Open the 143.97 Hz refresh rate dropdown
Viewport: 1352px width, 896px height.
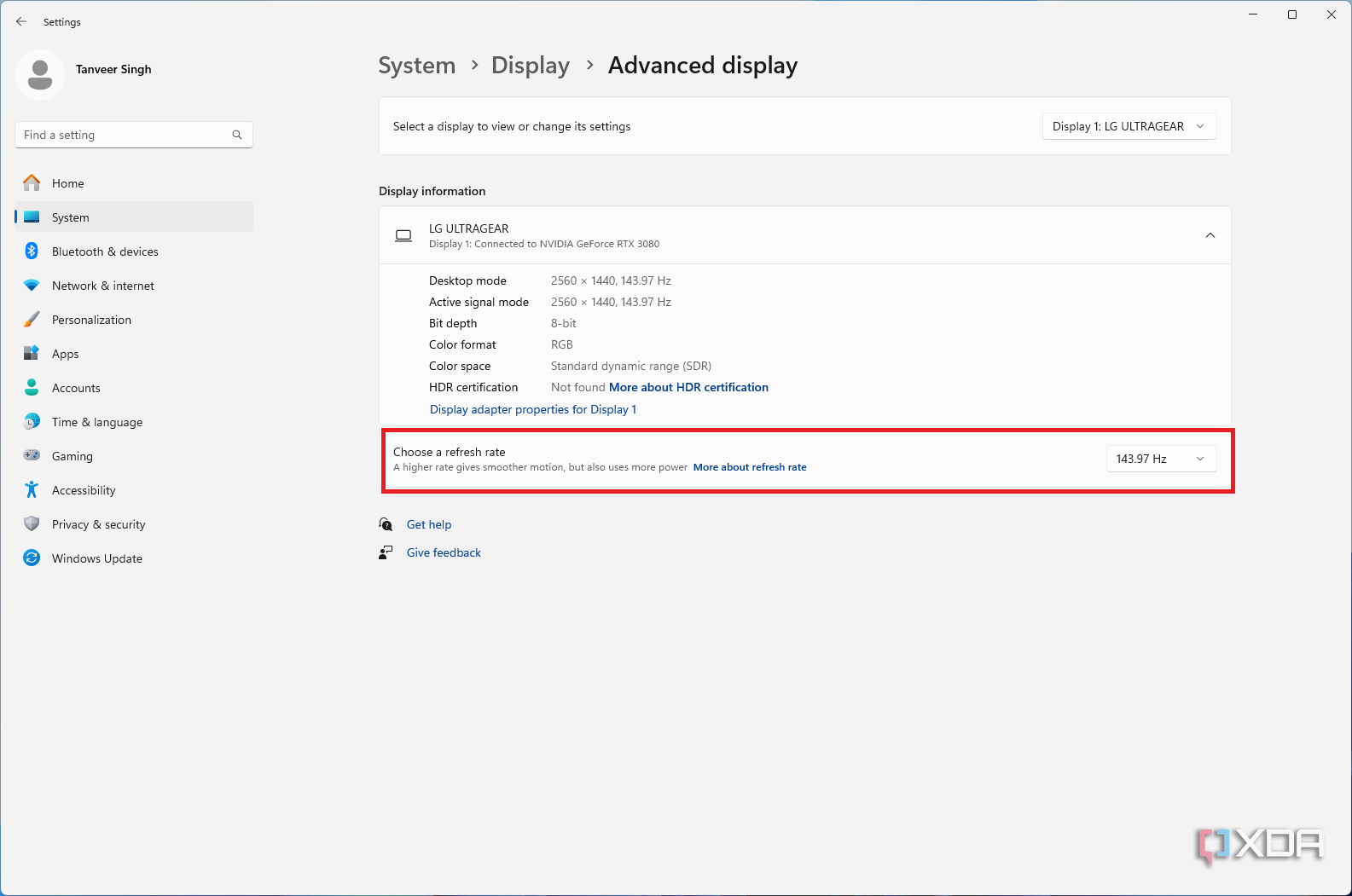pyautogui.click(x=1161, y=459)
